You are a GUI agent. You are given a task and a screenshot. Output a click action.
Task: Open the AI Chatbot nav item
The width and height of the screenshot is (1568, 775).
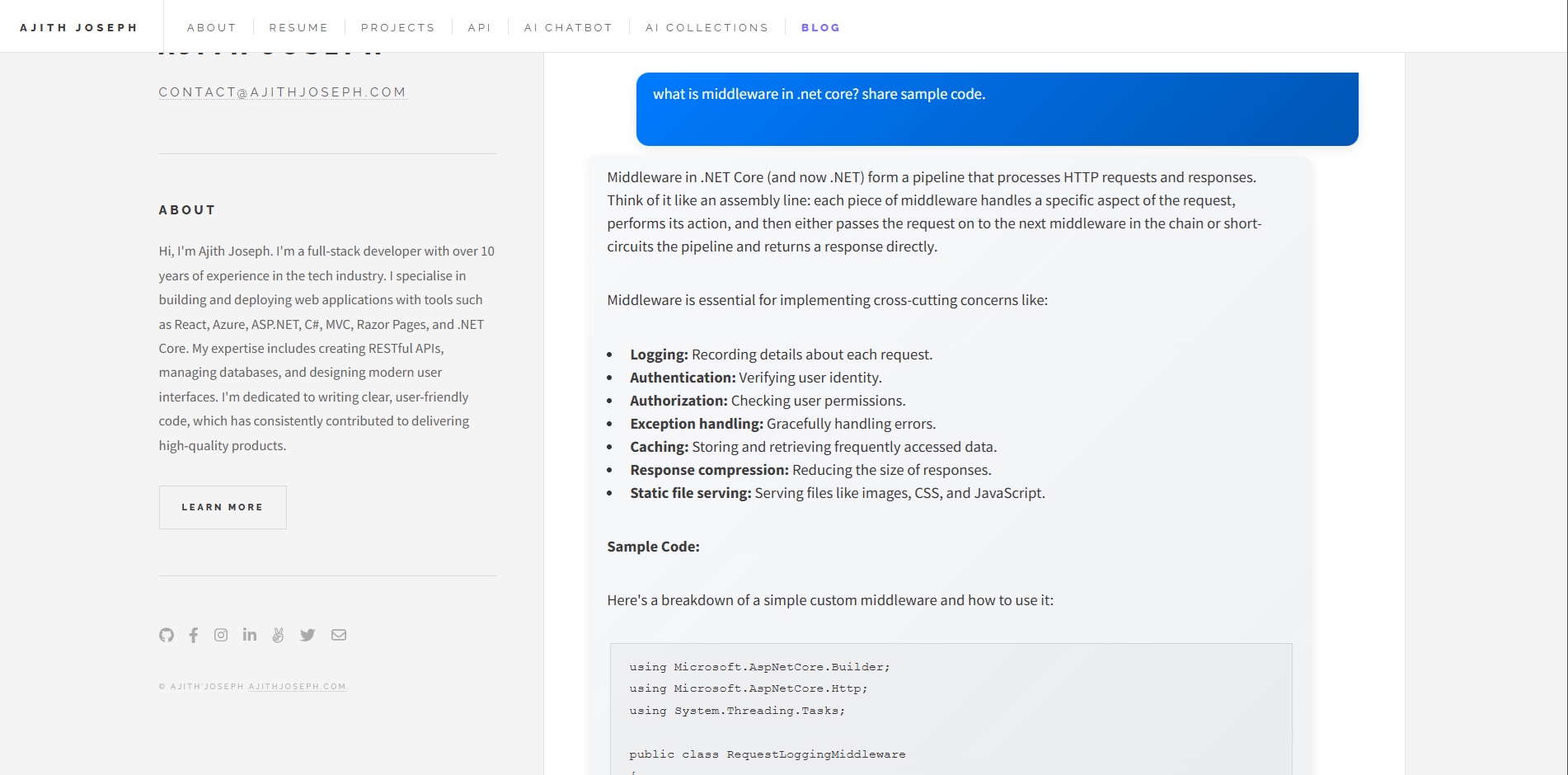tap(569, 27)
